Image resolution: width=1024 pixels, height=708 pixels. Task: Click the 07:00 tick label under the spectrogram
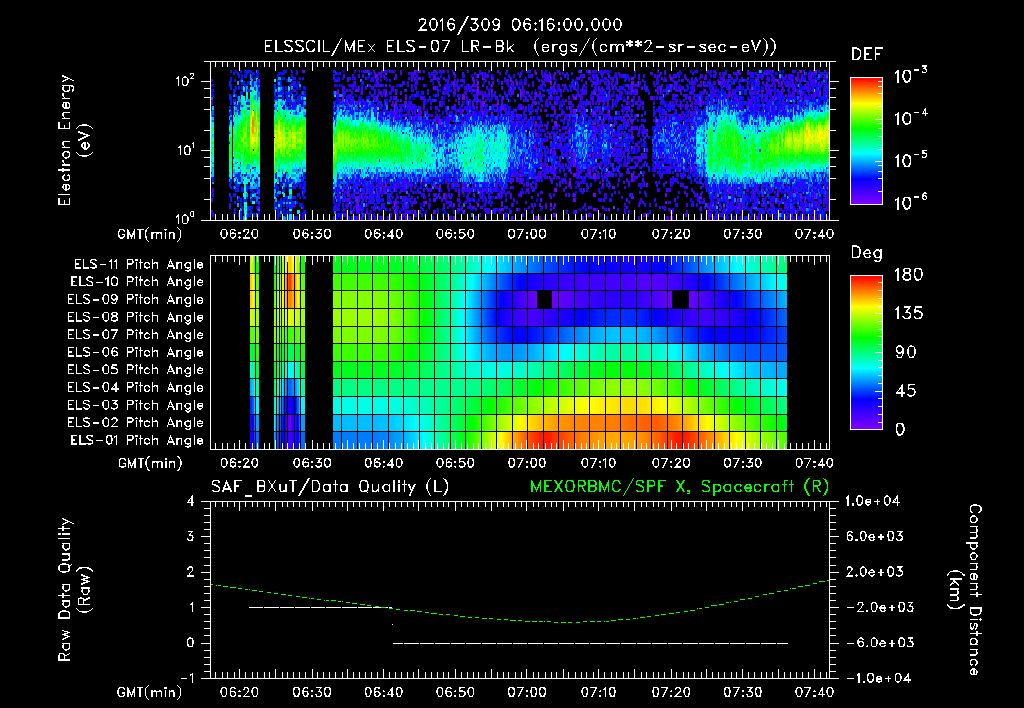527,234
